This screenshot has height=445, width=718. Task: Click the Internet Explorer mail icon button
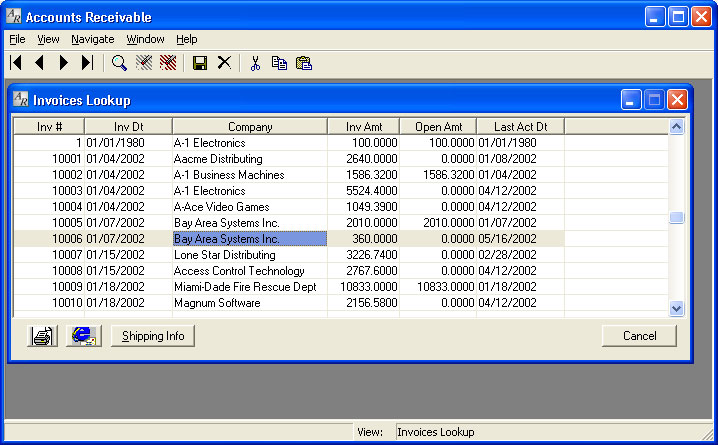coord(83,336)
